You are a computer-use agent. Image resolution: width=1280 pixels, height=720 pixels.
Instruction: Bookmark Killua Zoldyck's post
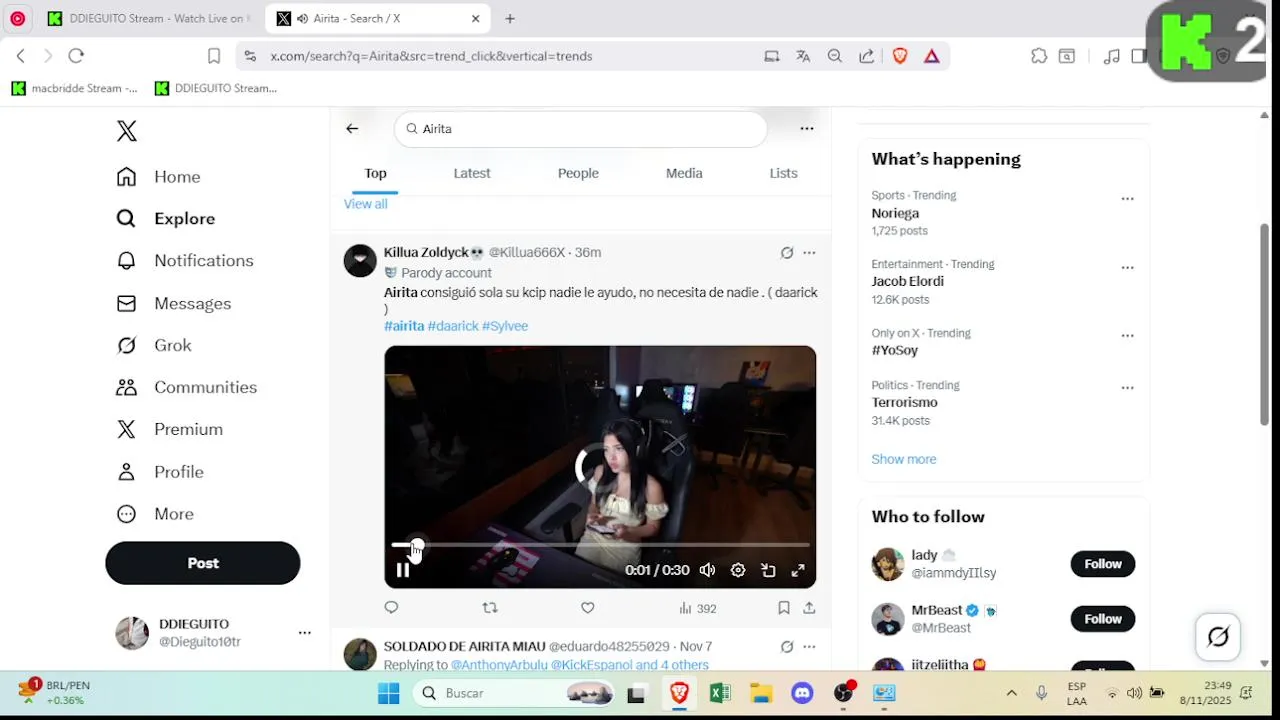pos(784,607)
